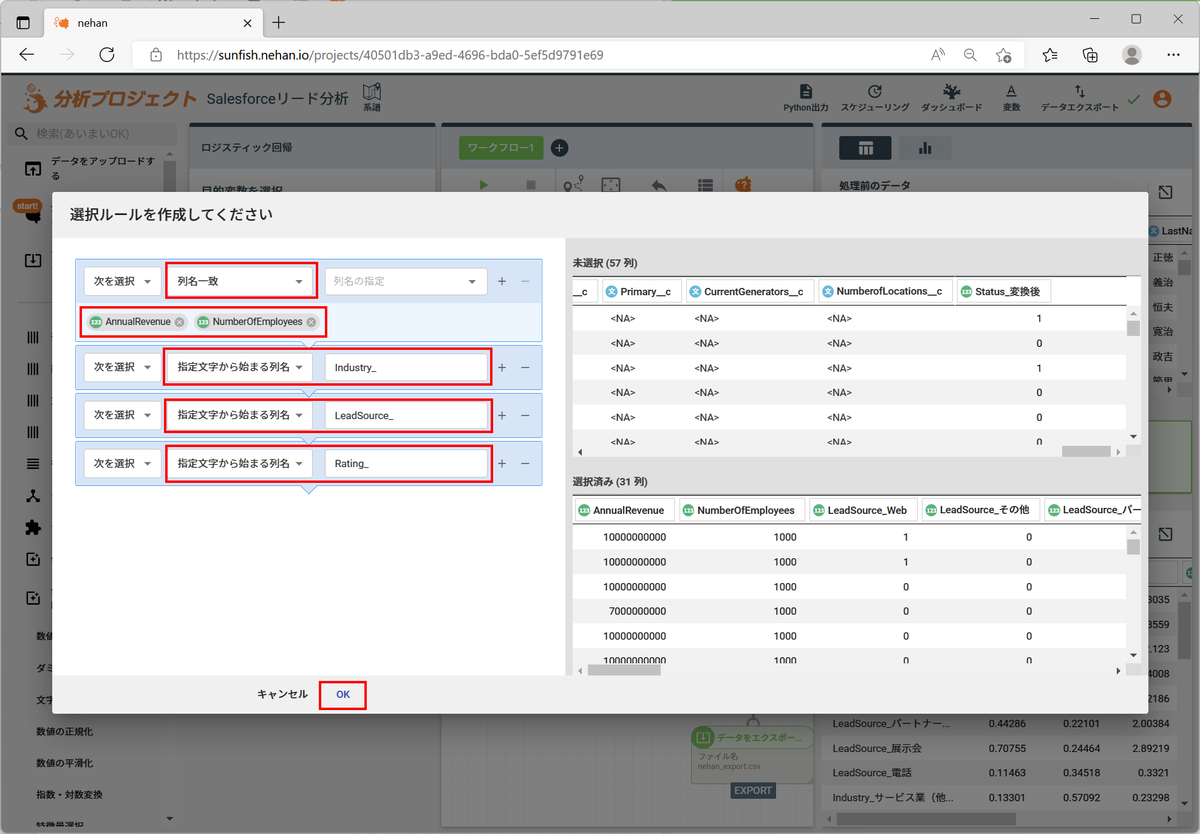The width and height of the screenshot is (1200, 834).
Task: Click the fit-to-screen frame icon
Action: (x=611, y=185)
